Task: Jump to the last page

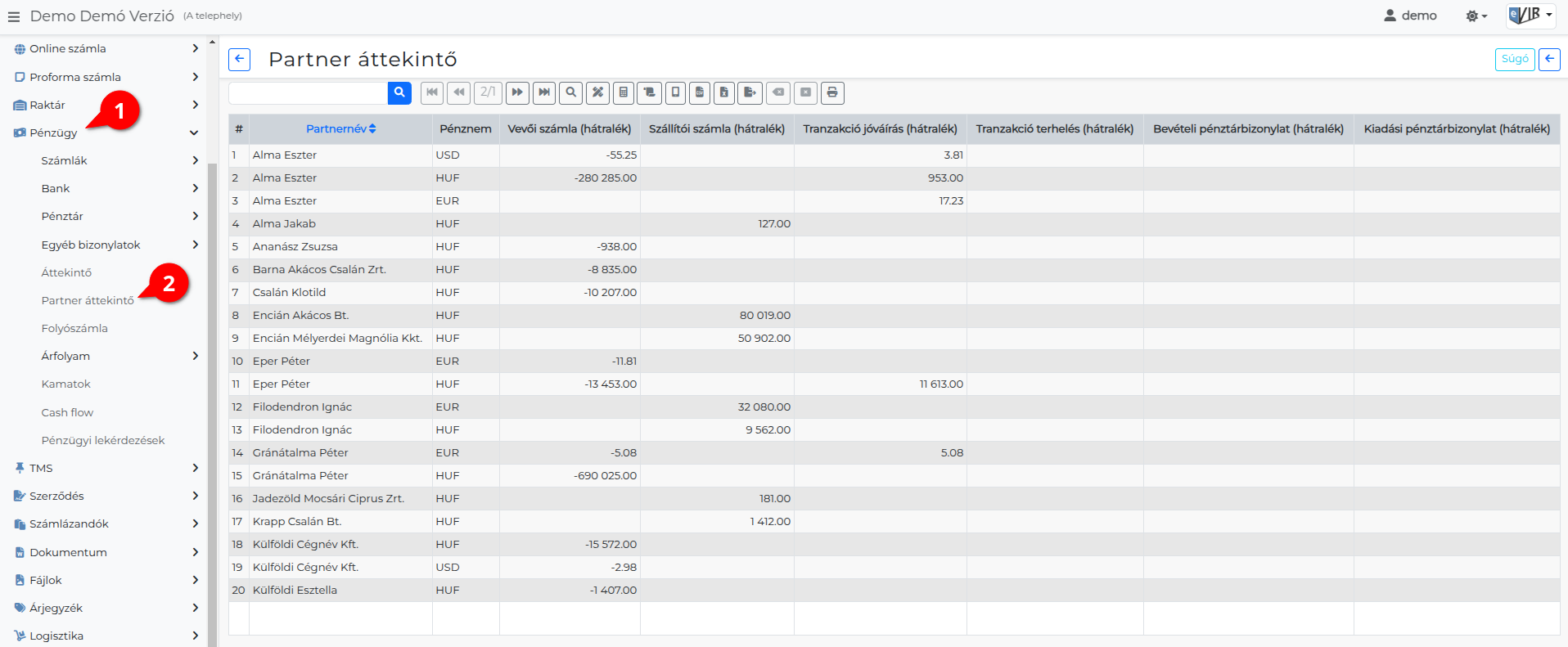Action: pyautogui.click(x=544, y=92)
